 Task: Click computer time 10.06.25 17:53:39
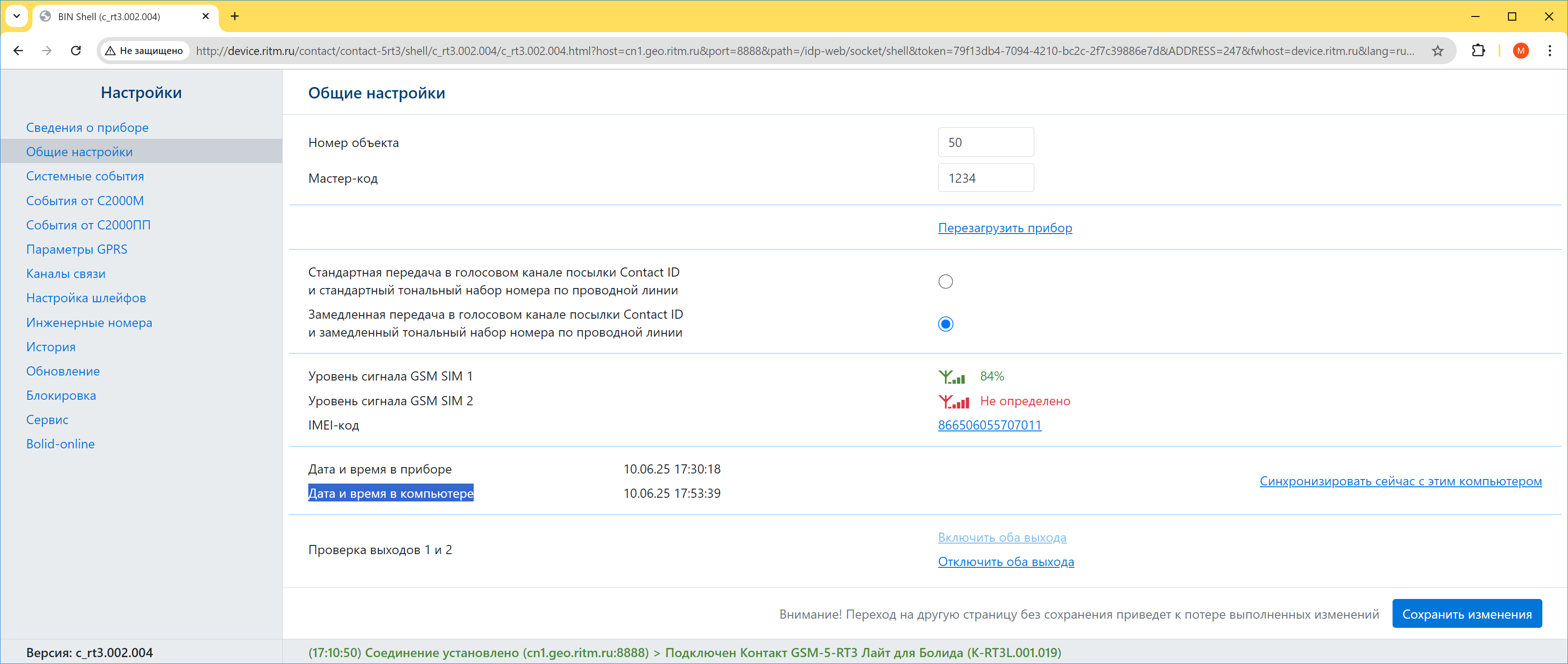672,494
